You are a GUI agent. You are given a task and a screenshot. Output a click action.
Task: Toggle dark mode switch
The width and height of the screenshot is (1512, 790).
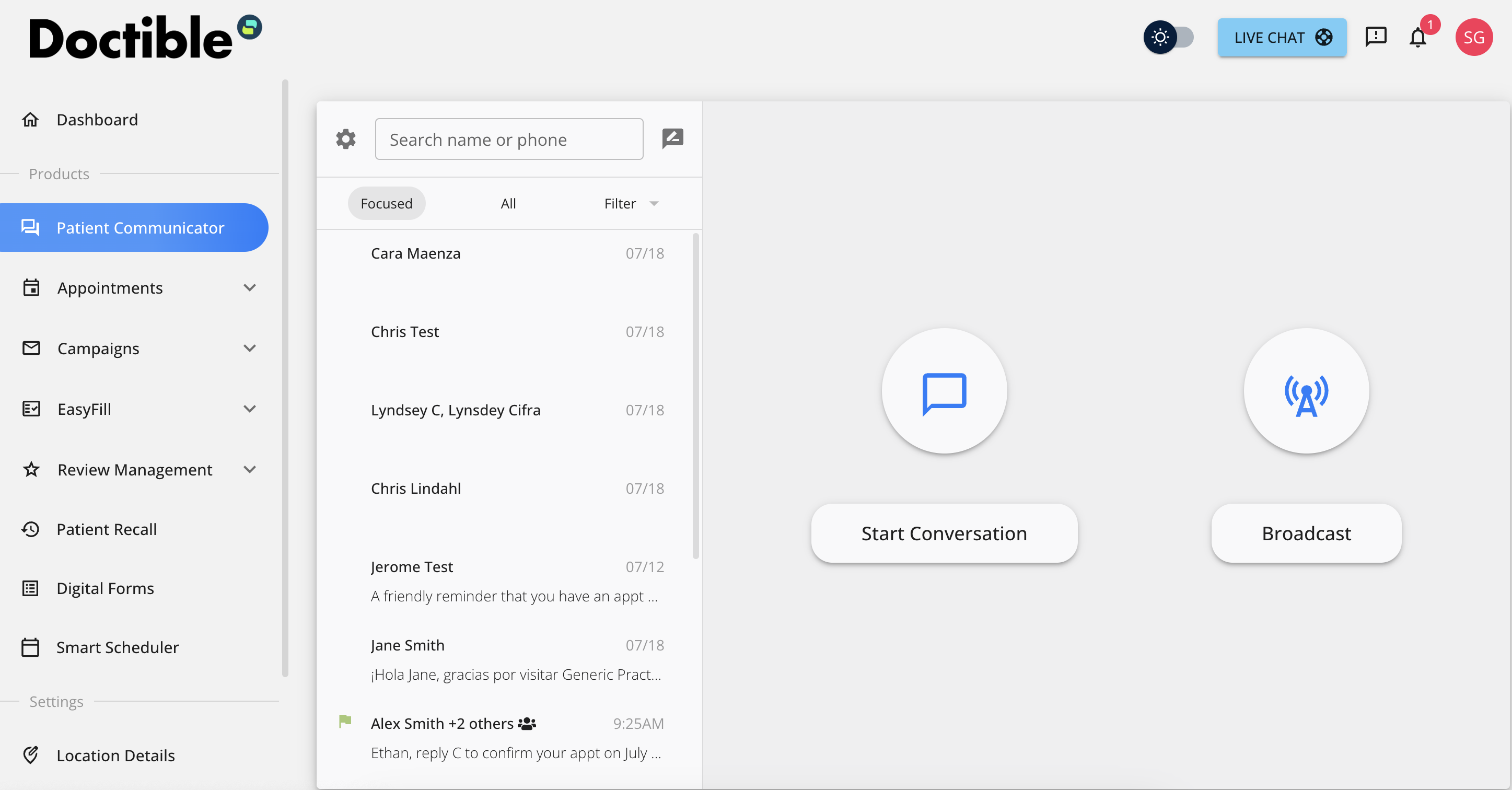(x=1168, y=37)
